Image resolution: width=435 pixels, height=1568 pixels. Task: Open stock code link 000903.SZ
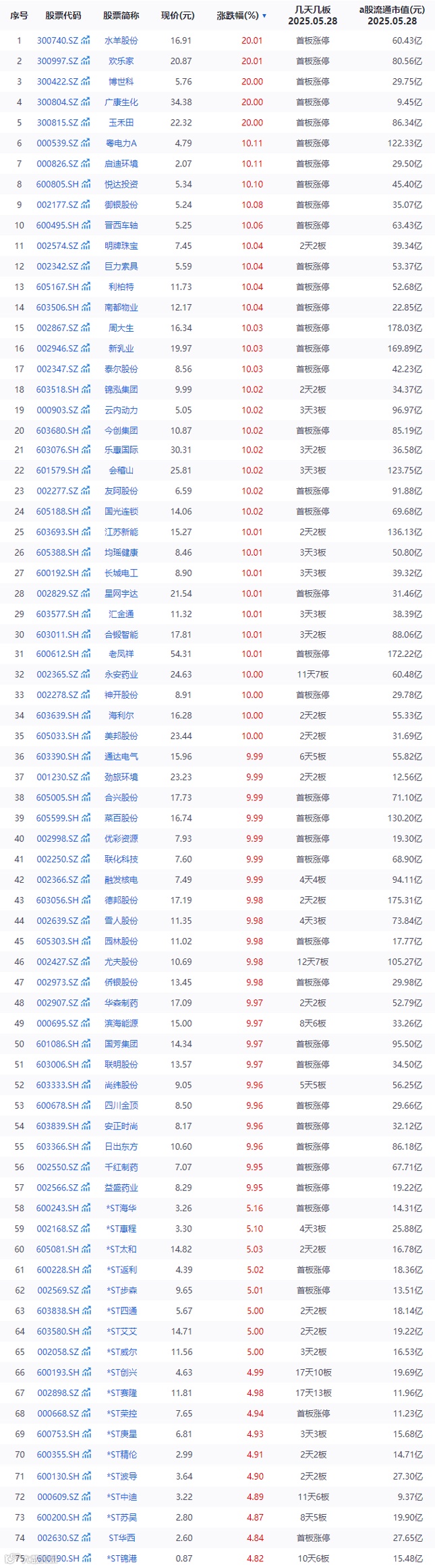[x=57, y=410]
